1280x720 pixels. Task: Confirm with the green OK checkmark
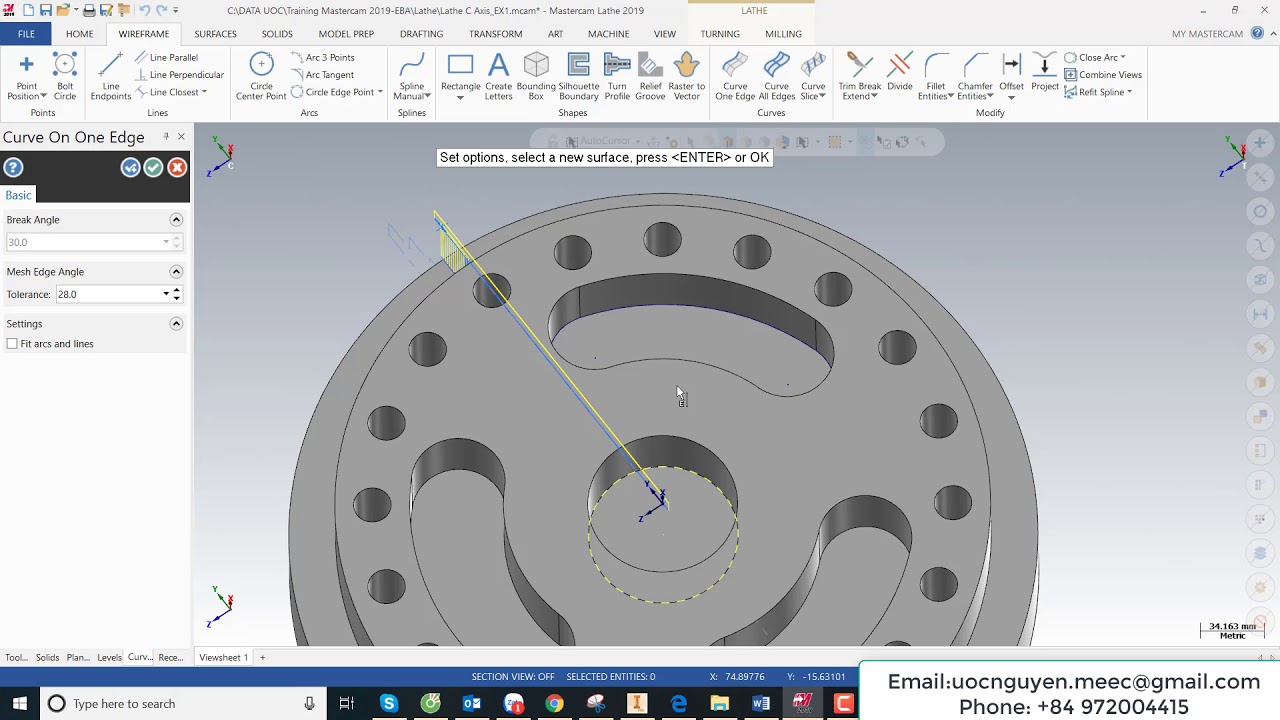tap(153, 168)
